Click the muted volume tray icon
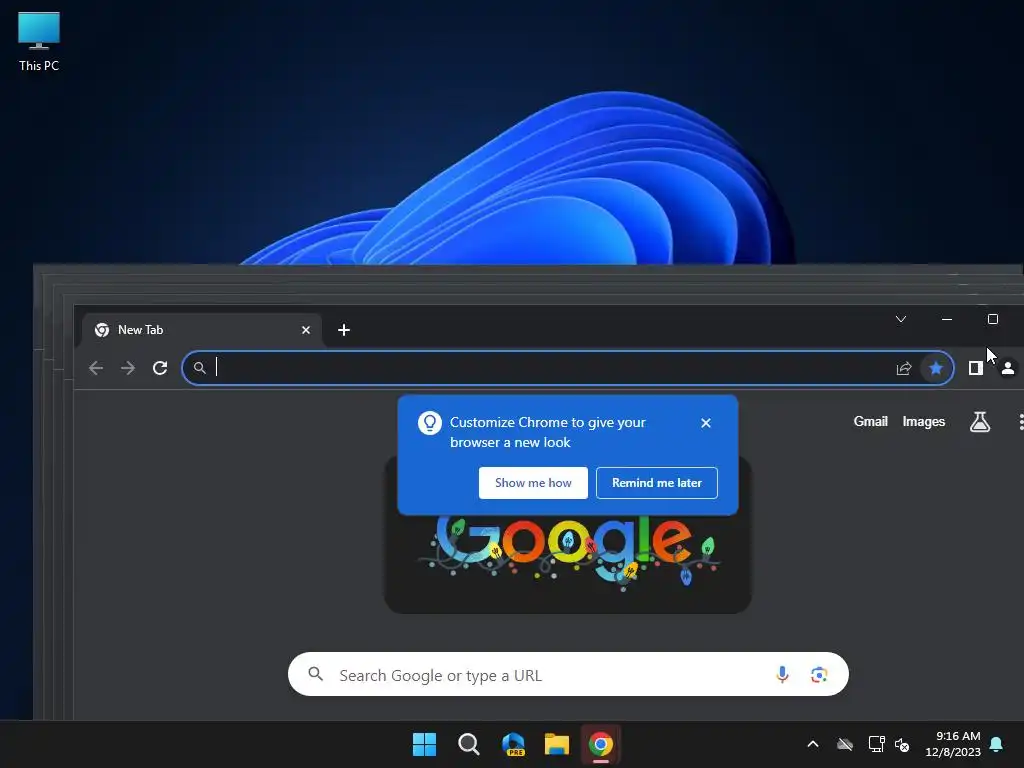Screen dimensions: 1024x768 click(x=902, y=744)
